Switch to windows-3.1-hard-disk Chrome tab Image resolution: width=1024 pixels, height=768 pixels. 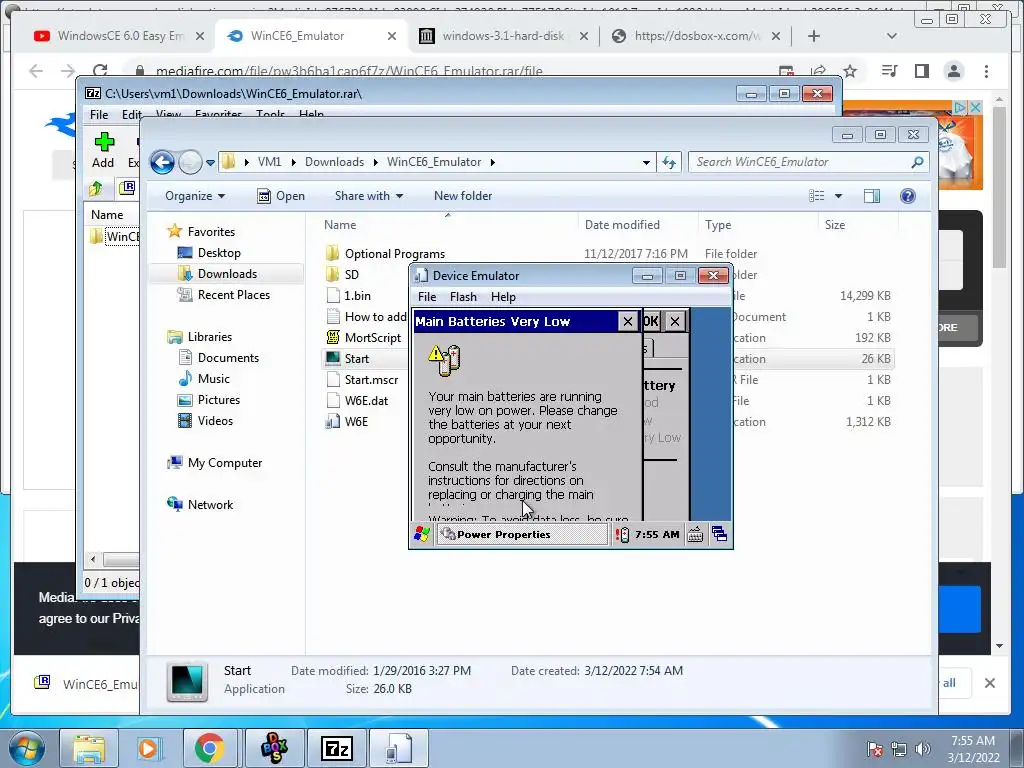tap(503, 36)
